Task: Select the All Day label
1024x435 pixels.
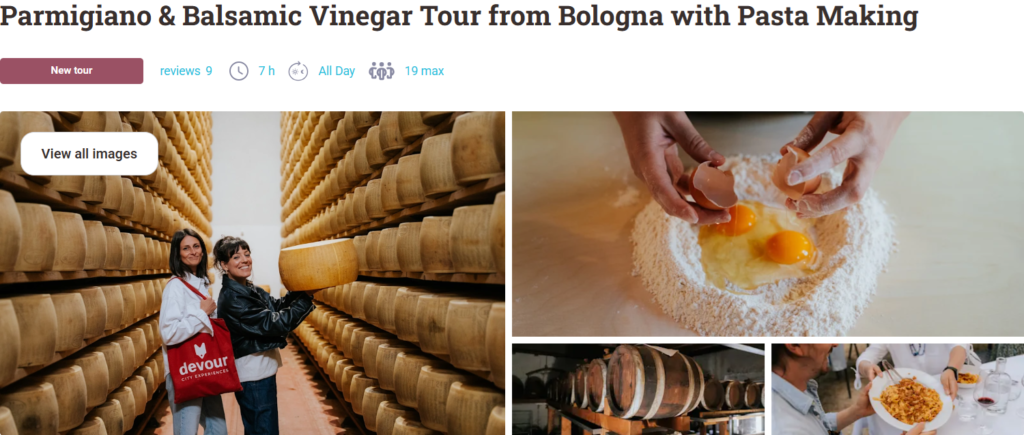Action: click(x=337, y=71)
